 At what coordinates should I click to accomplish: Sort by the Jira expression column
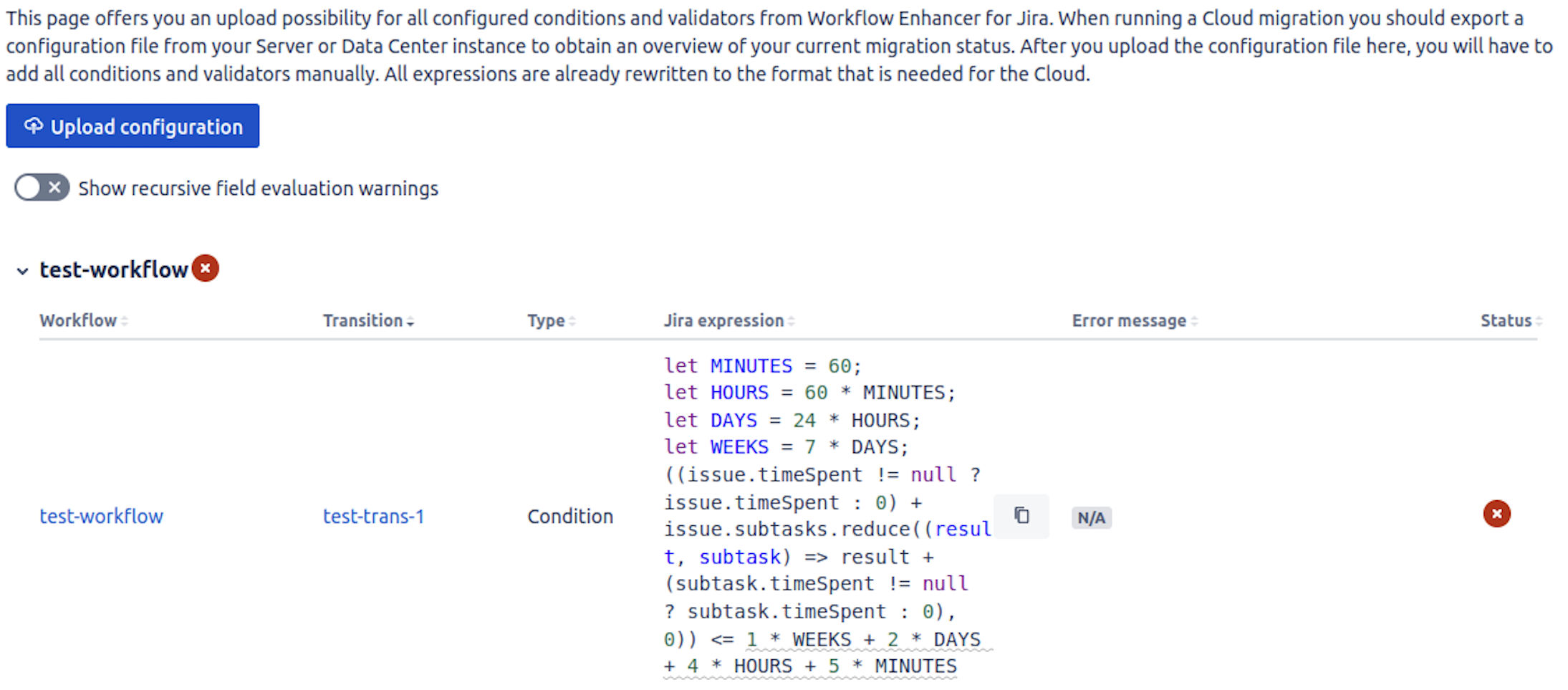pos(729,320)
